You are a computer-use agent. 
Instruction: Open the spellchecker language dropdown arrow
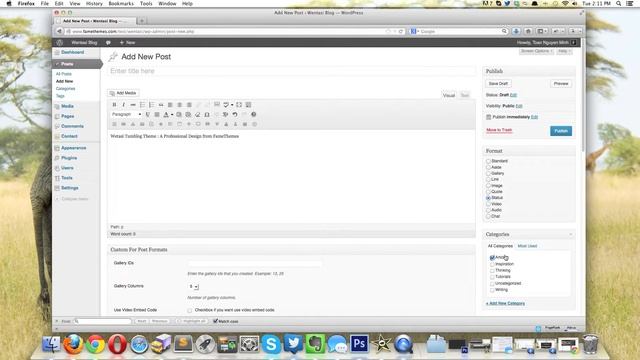click(232, 105)
